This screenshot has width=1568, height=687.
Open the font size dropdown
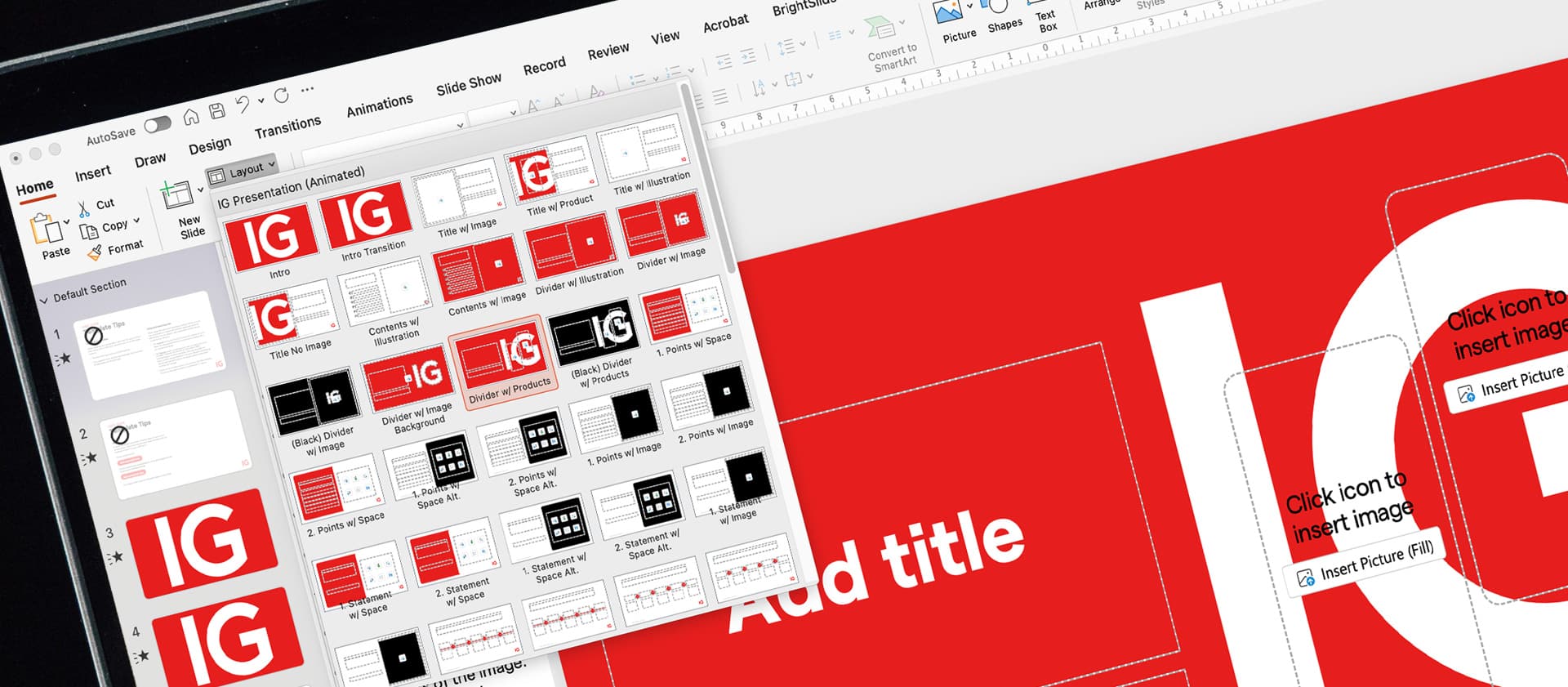(x=513, y=112)
